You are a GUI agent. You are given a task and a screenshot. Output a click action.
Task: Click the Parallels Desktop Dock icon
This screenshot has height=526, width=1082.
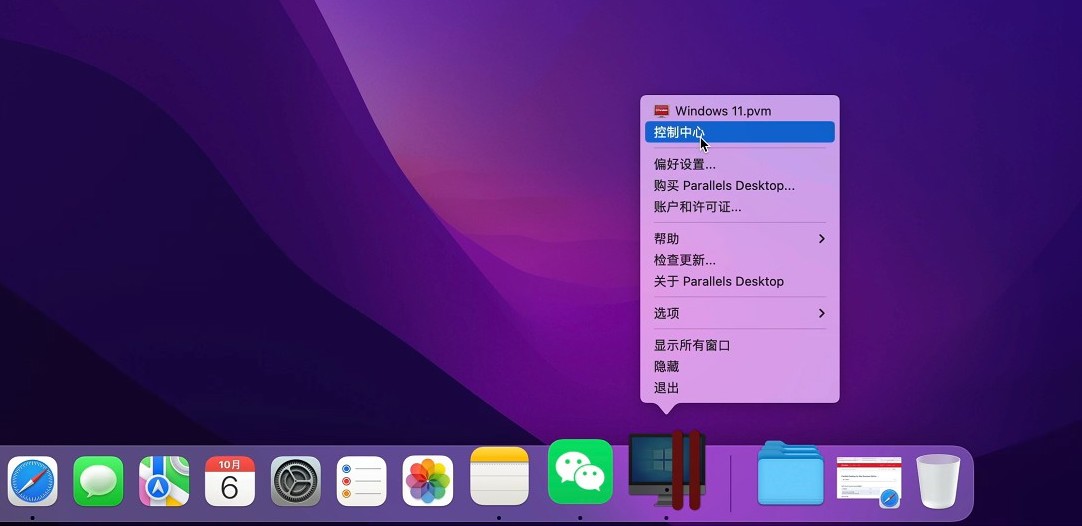(667, 470)
